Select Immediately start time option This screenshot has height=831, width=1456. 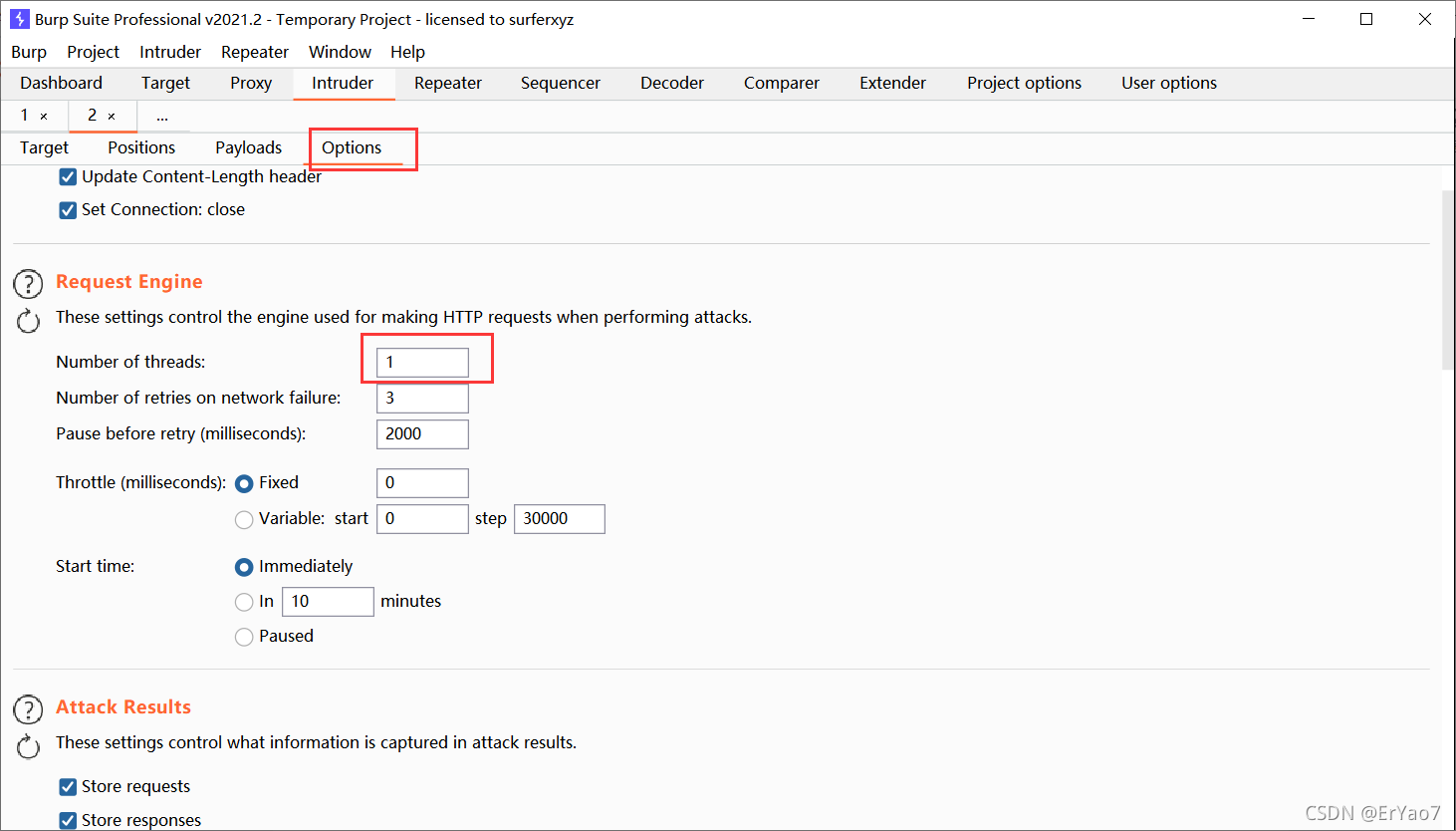(x=244, y=568)
